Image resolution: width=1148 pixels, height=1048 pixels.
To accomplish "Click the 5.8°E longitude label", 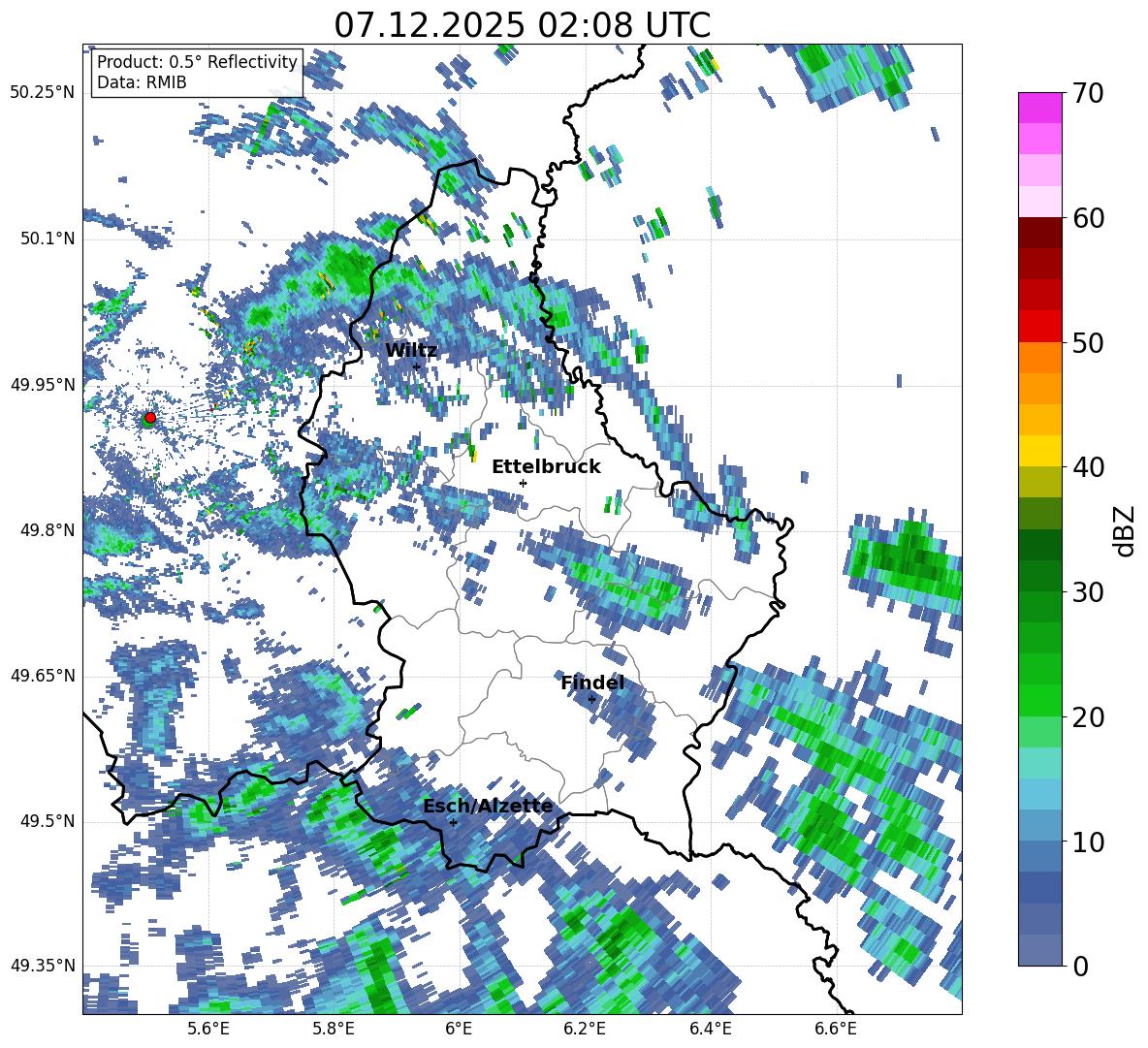I will (x=334, y=1030).
